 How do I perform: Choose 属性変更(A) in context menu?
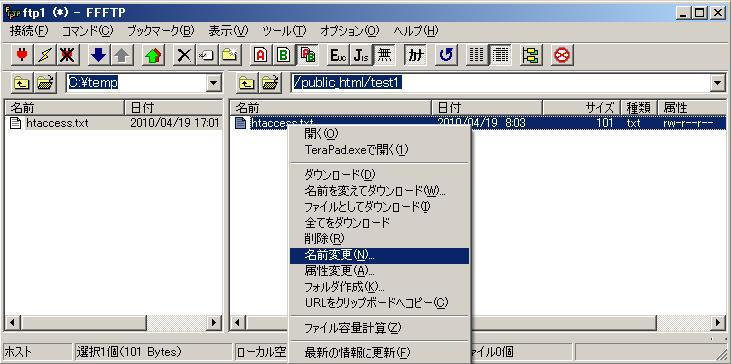point(379,271)
